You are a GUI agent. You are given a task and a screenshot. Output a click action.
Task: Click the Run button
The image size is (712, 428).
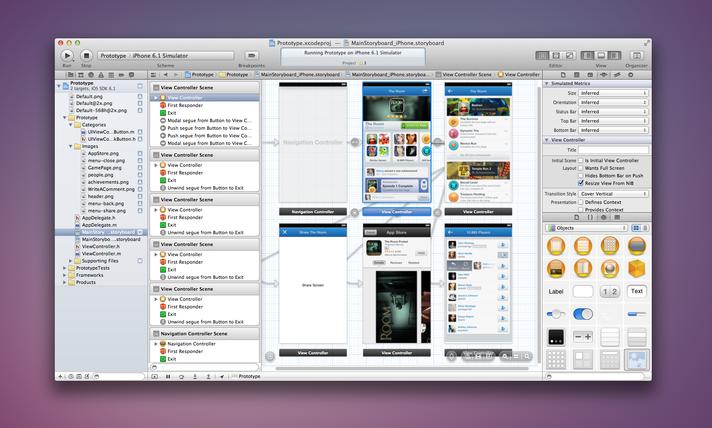[x=67, y=55]
